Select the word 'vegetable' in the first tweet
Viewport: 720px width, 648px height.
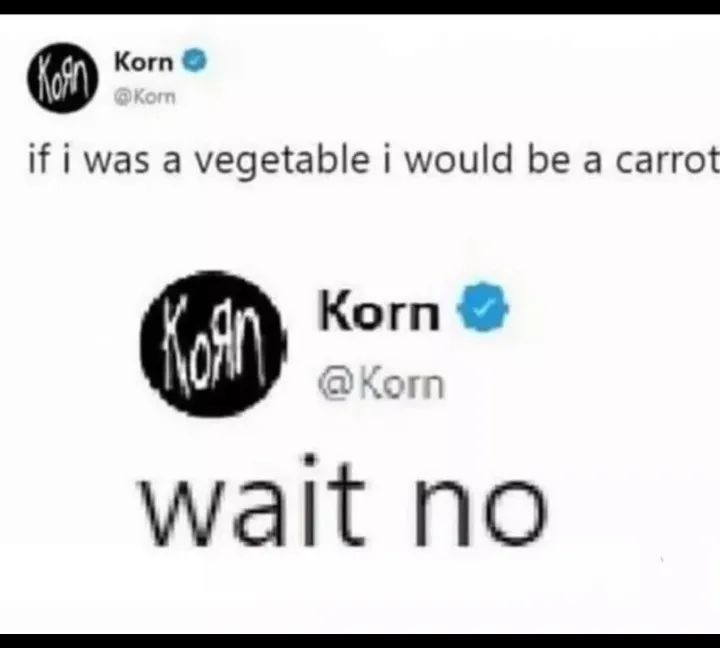pos(282,161)
